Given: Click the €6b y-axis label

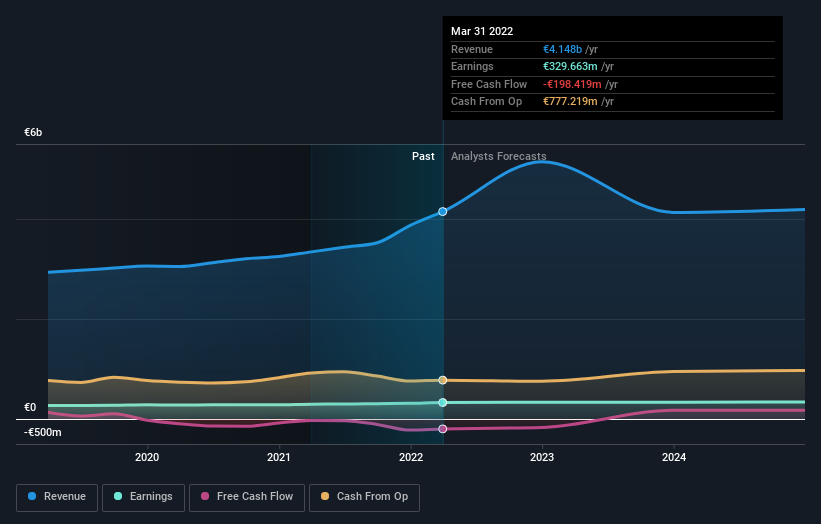Looking at the screenshot, I should [x=33, y=132].
